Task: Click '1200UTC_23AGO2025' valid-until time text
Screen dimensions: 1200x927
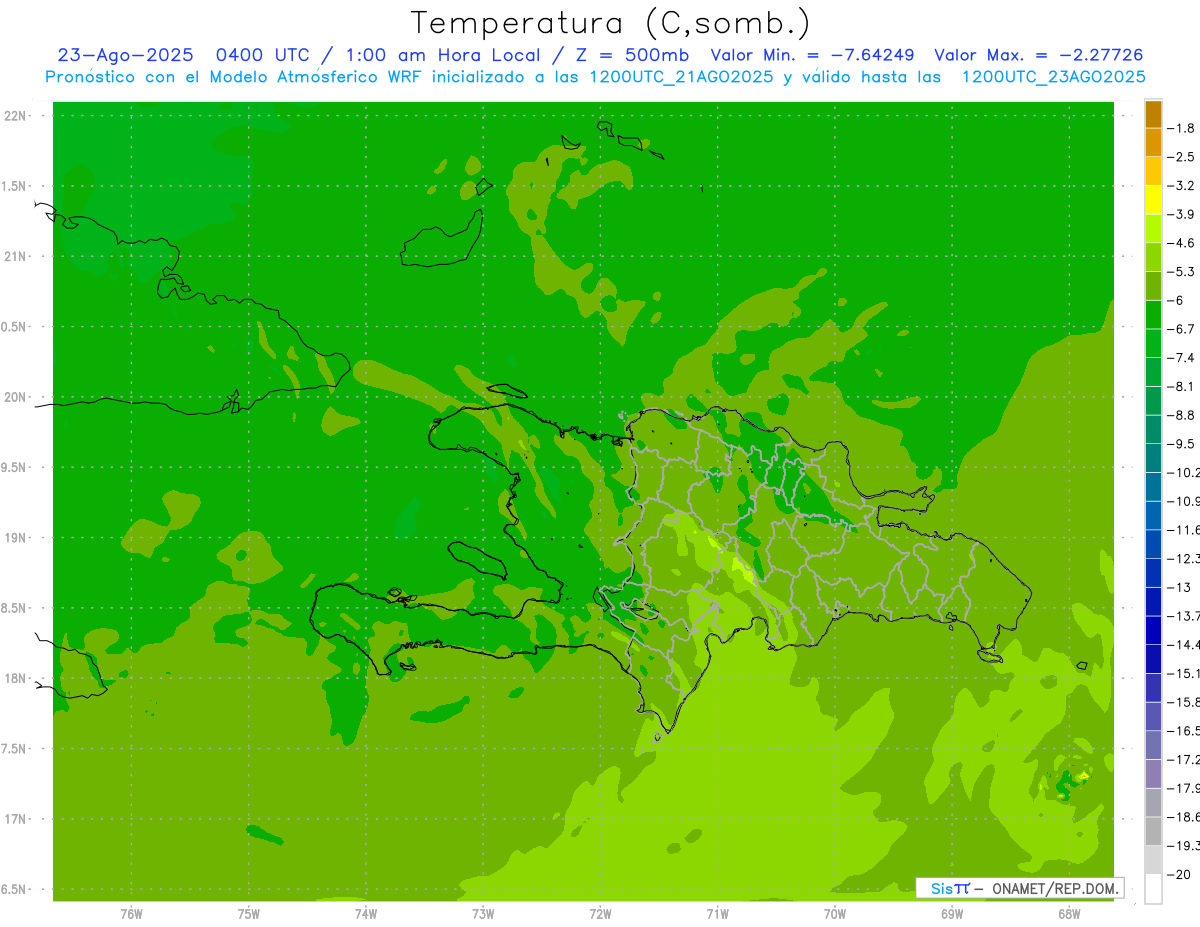Action: (x=1054, y=77)
